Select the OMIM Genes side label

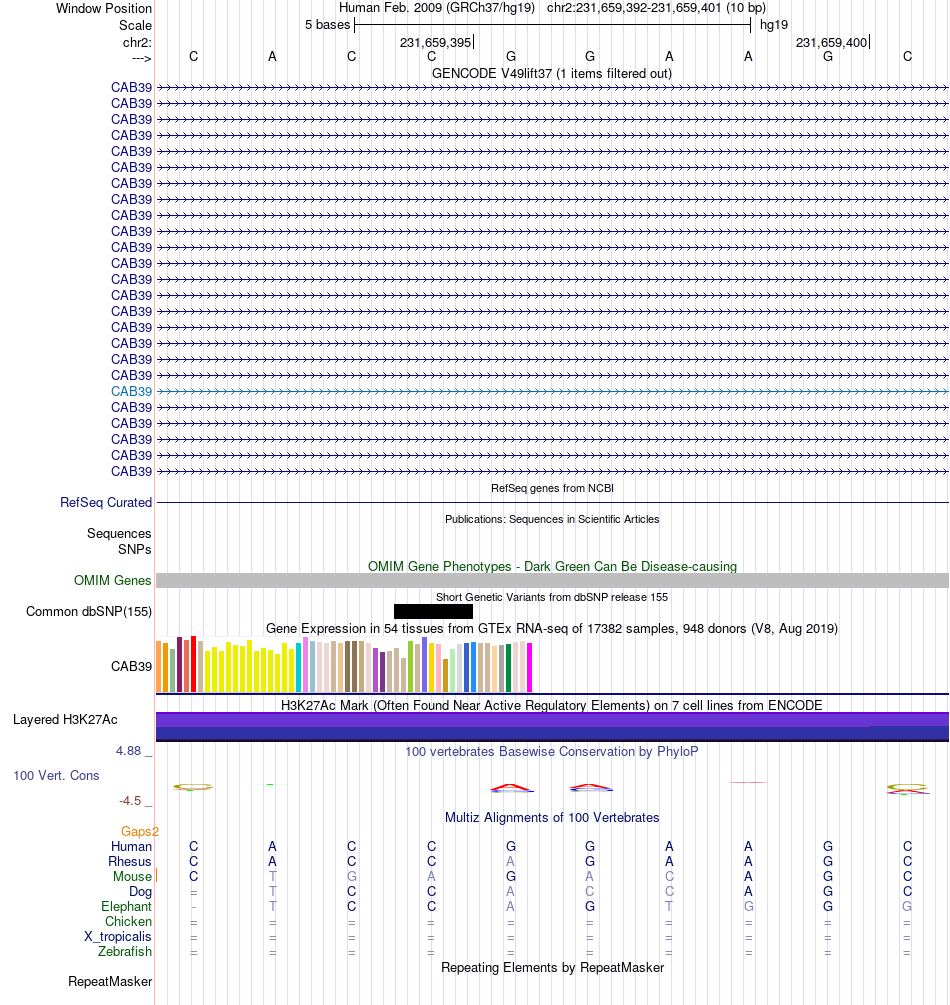112,581
